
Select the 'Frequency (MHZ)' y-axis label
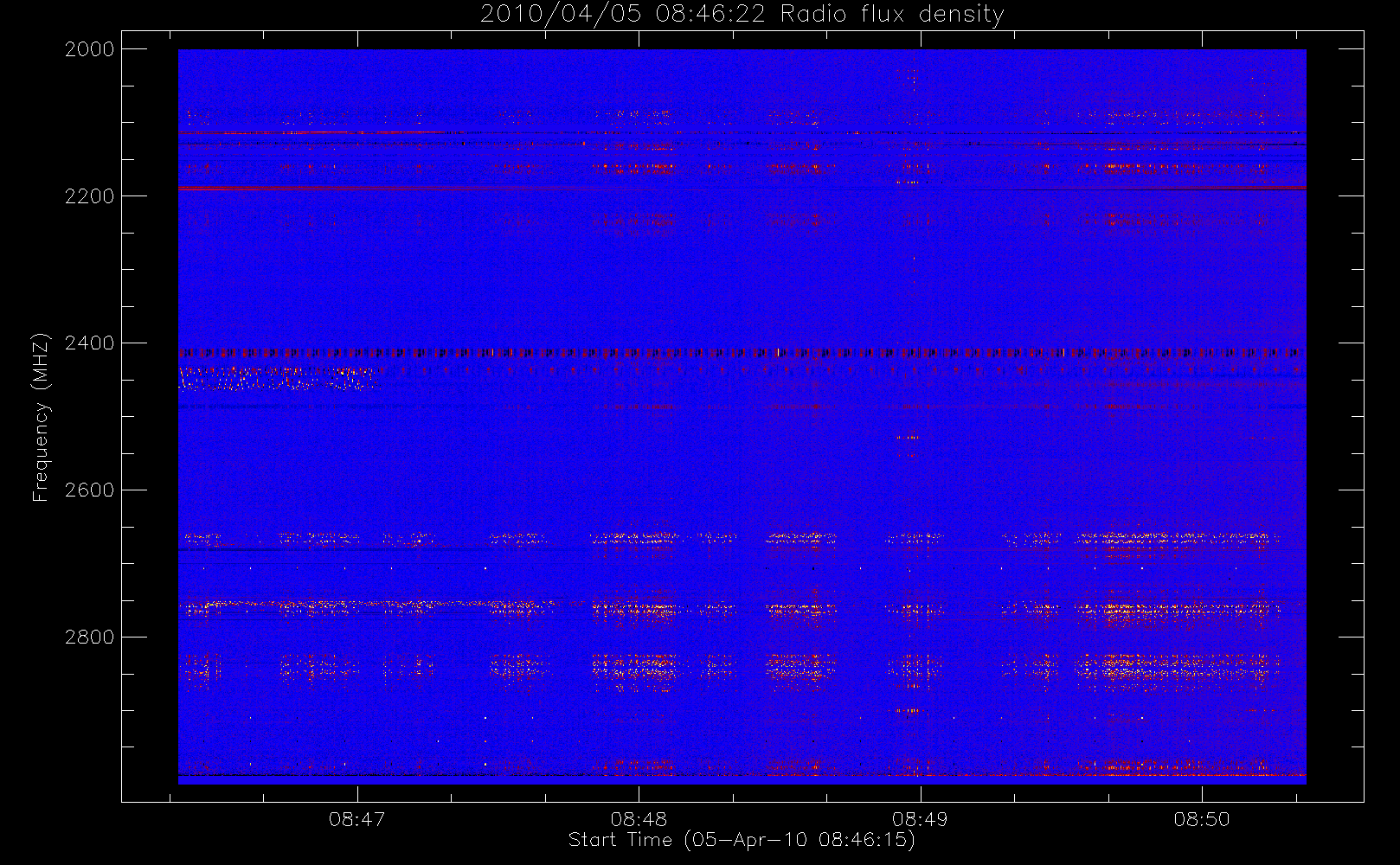[41, 417]
